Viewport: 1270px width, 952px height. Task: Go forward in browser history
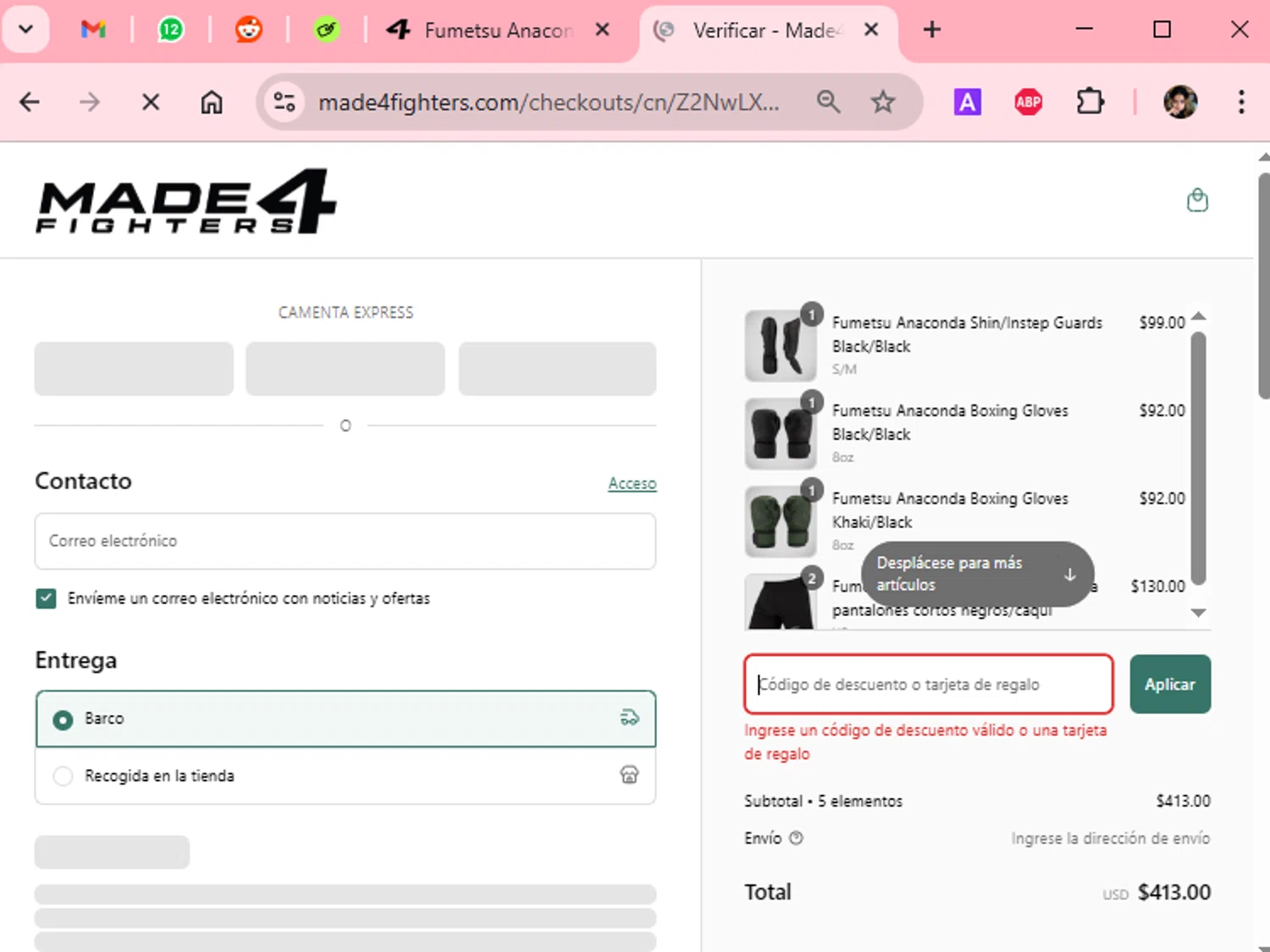pos(90,102)
